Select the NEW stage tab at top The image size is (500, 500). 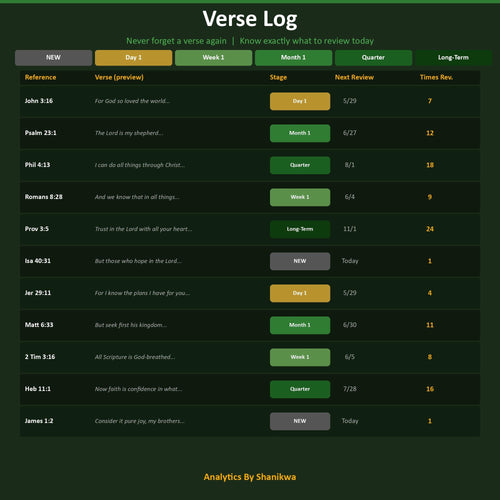pos(53,58)
